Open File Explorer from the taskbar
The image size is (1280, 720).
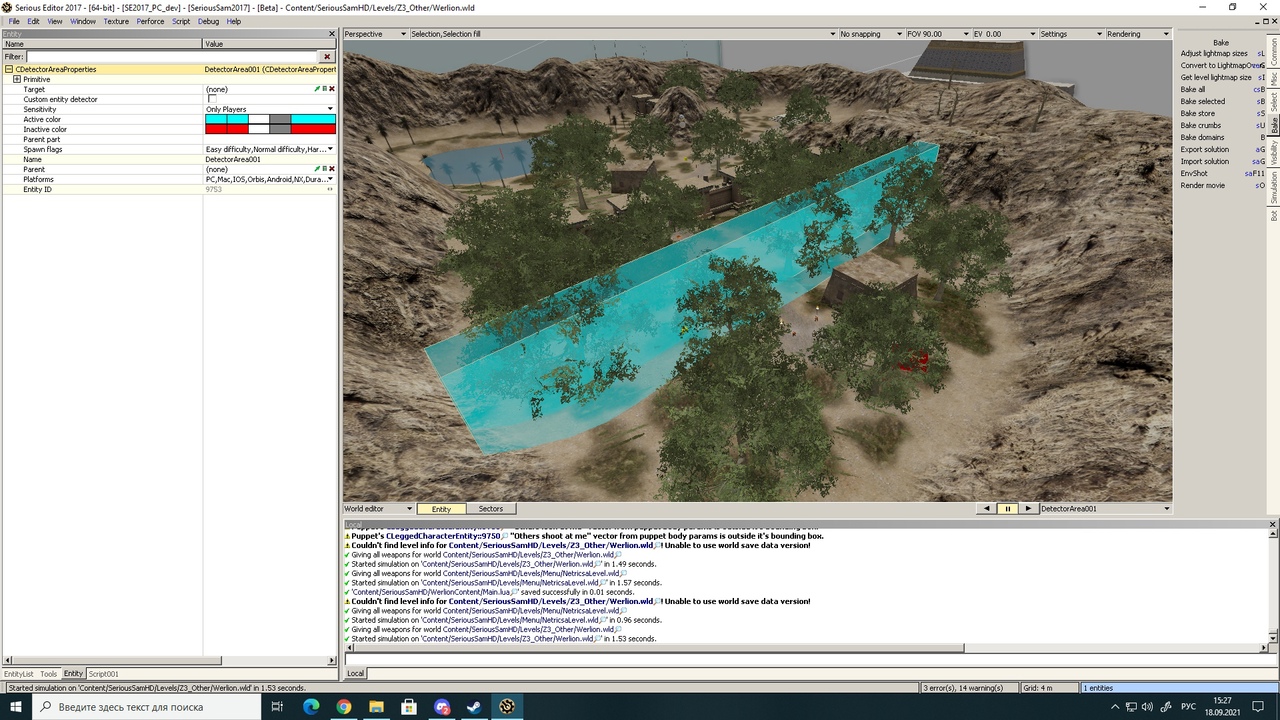pyautogui.click(x=376, y=707)
